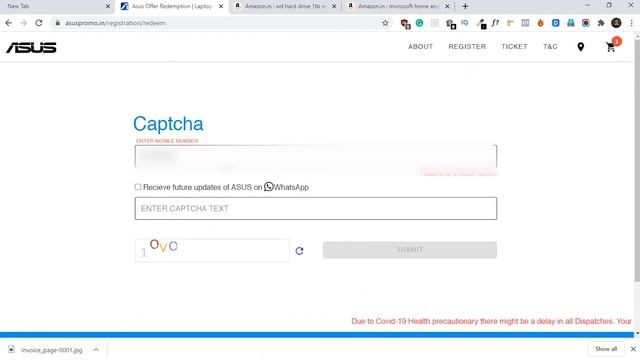Screen dimensions: 640x360
Task: Open the T&C menu item
Action: pyautogui.click(x=550, y=47)
